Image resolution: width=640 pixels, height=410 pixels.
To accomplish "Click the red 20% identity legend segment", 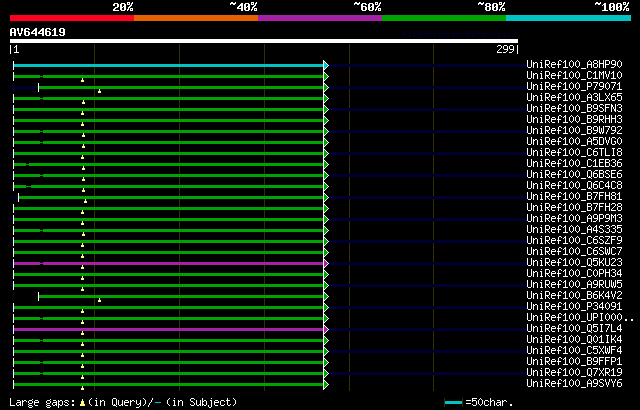I will [72, 18].
